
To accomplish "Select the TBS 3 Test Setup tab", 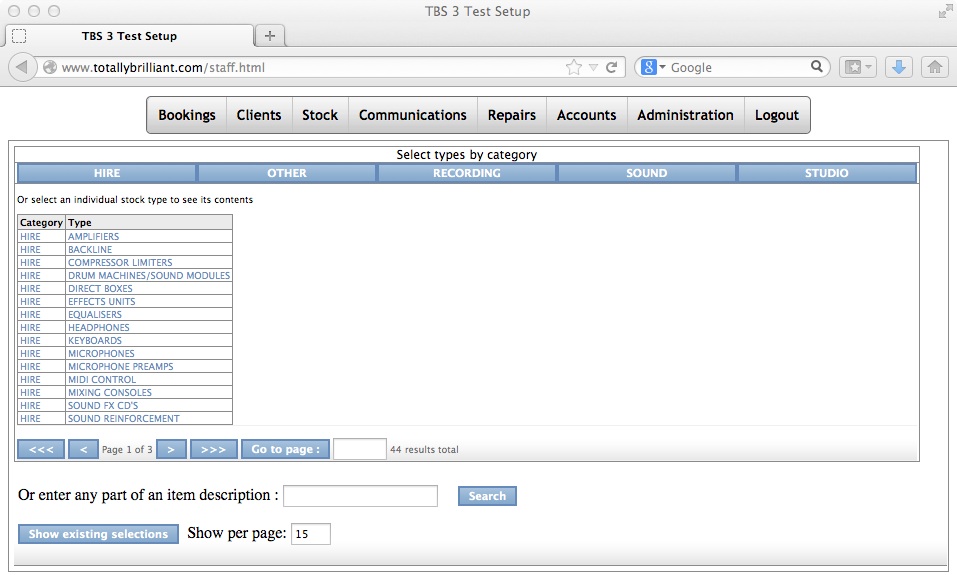I will (x=129, y=36).
